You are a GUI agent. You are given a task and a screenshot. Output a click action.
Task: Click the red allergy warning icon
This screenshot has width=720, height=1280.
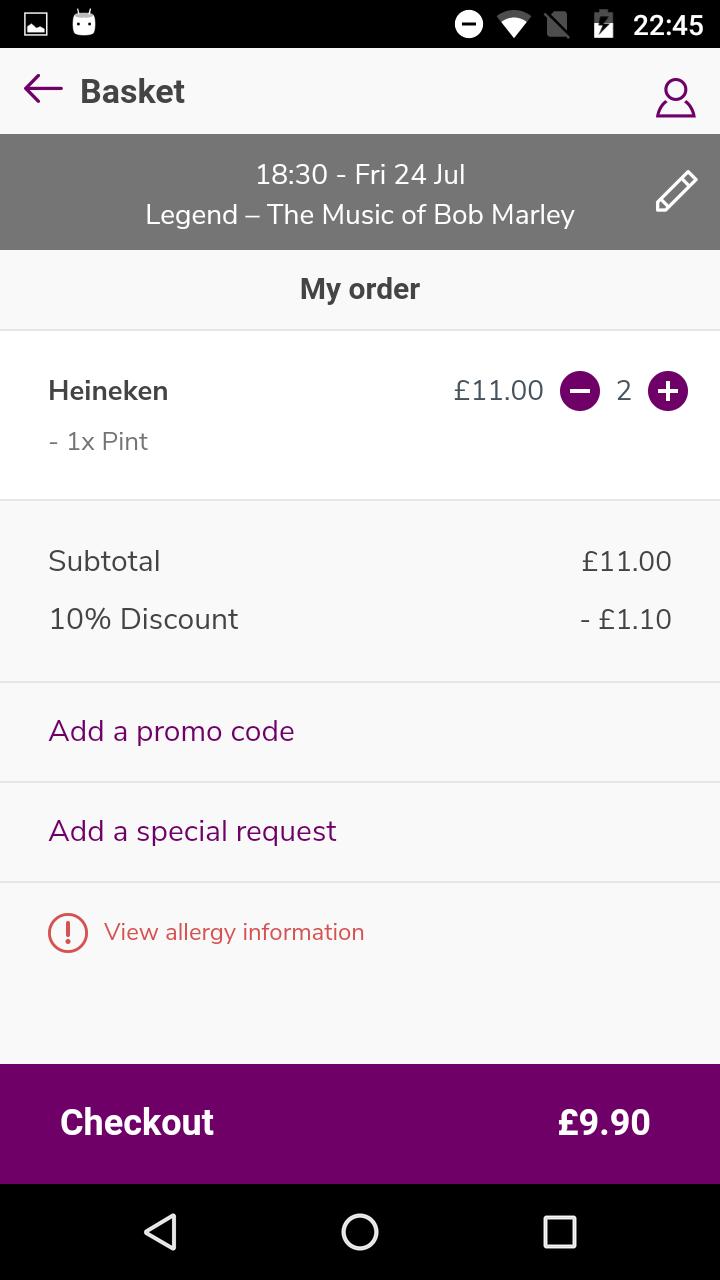(x=68, y=932)
